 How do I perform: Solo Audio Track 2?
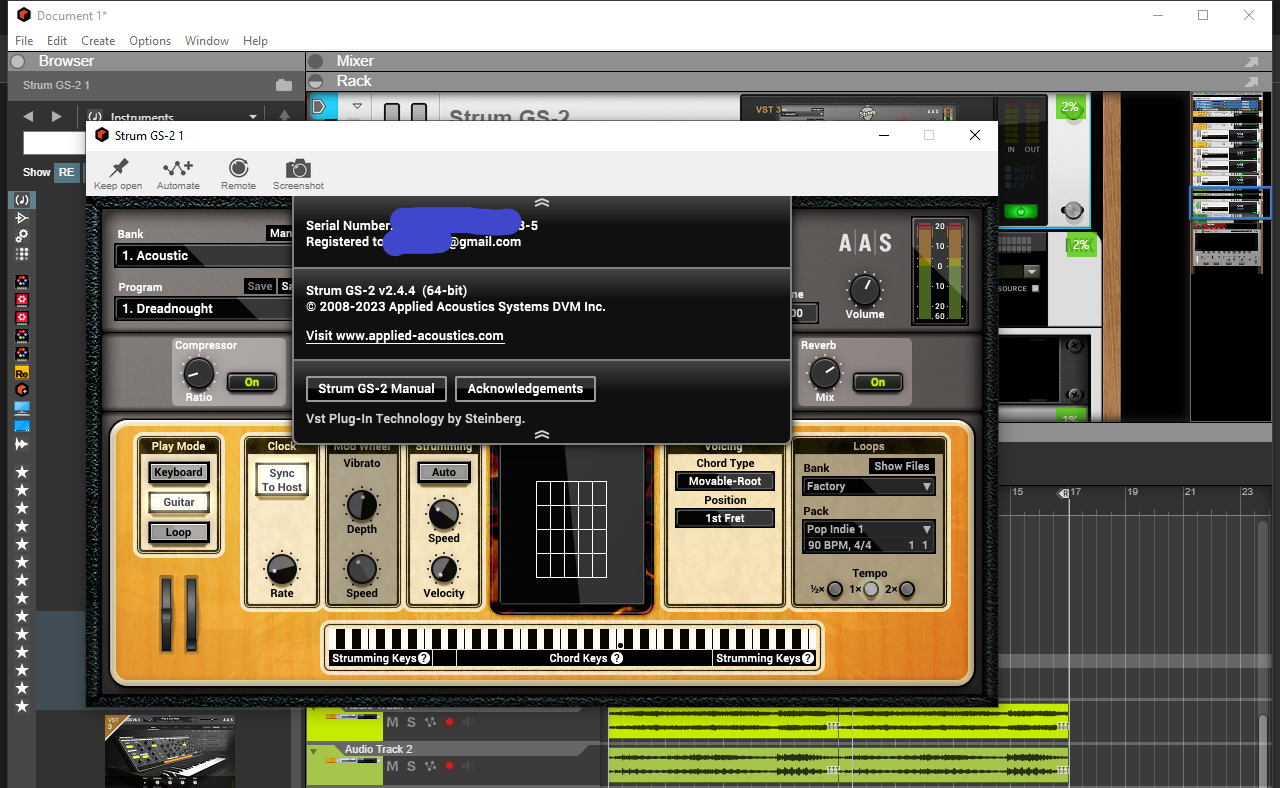tap(411, 766)
